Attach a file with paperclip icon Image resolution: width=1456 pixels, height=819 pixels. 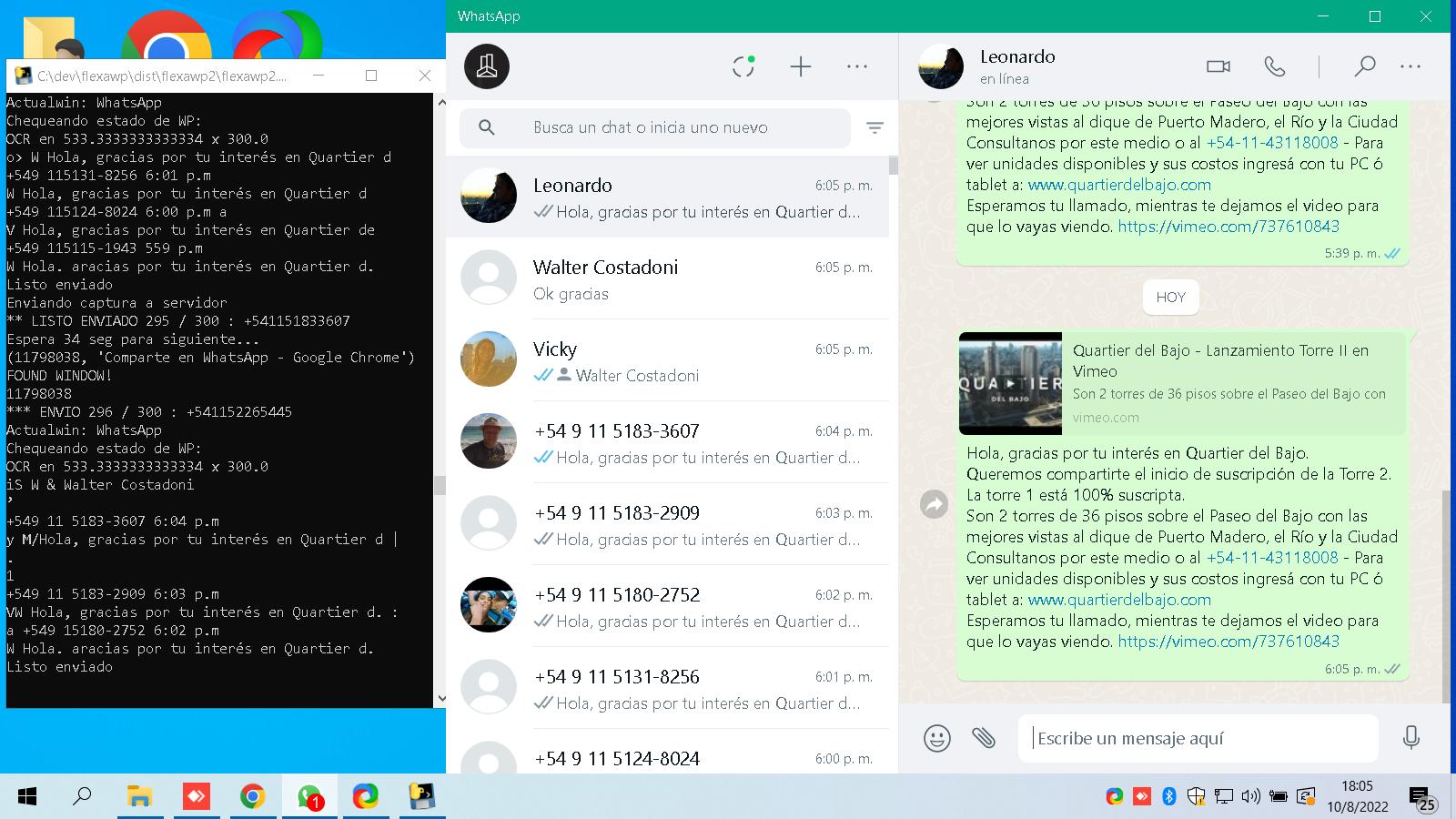pos(984,738)
